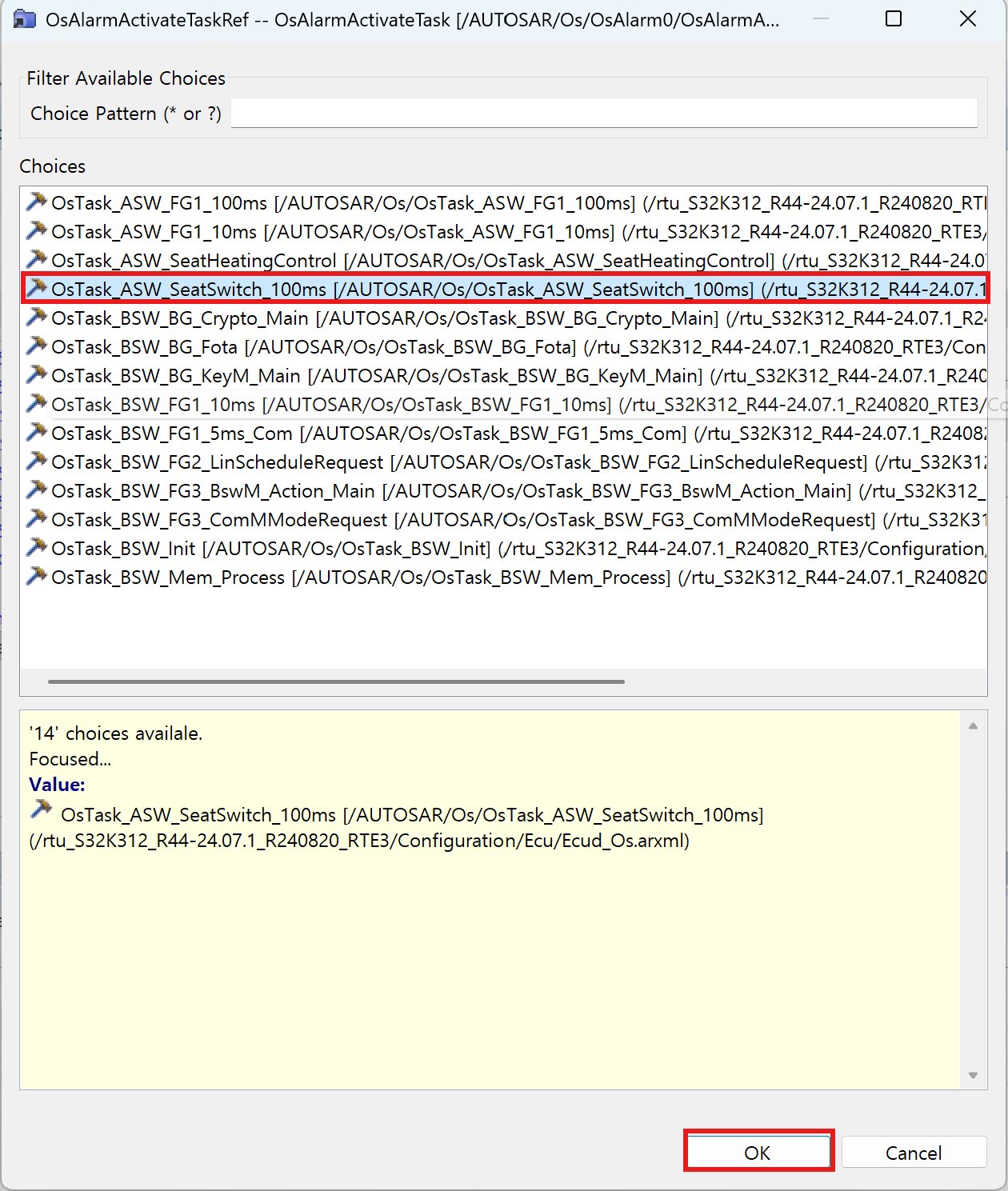Viewport: 1008px width, 1191px height.
Task: Select OsTask_ASW_SeatHeatingControl choice
Action: pyautogui.click(x=504, y=260)
